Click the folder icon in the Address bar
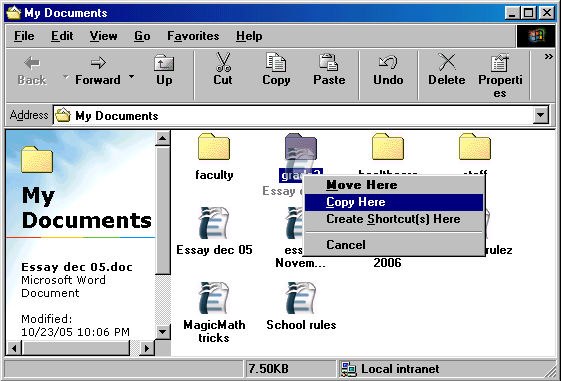Image resolution: width=561 pixels, height=381 pixels. point(63,115)
